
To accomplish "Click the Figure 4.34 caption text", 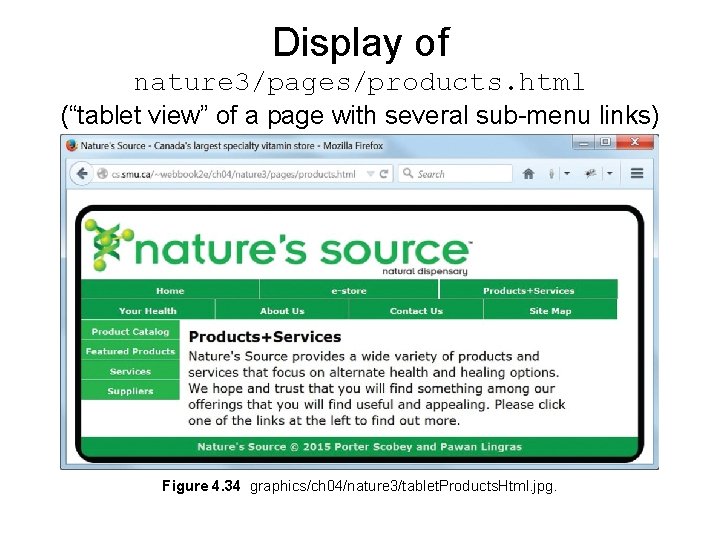I will pyautogui.click(x=359, y=486).
